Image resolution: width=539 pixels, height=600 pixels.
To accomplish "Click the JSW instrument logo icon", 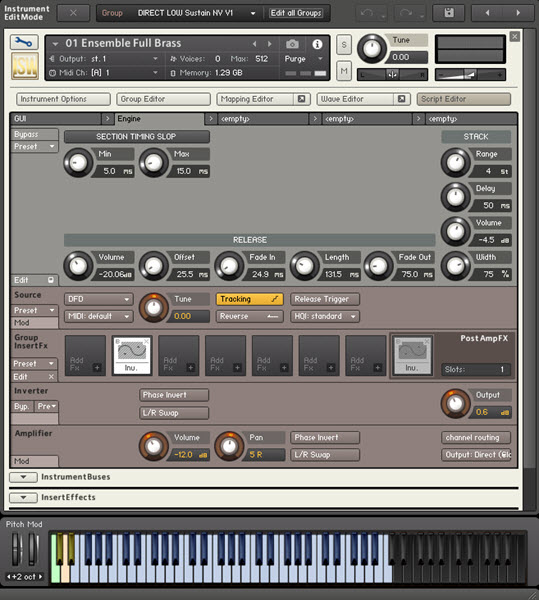I will pos(24,66).
